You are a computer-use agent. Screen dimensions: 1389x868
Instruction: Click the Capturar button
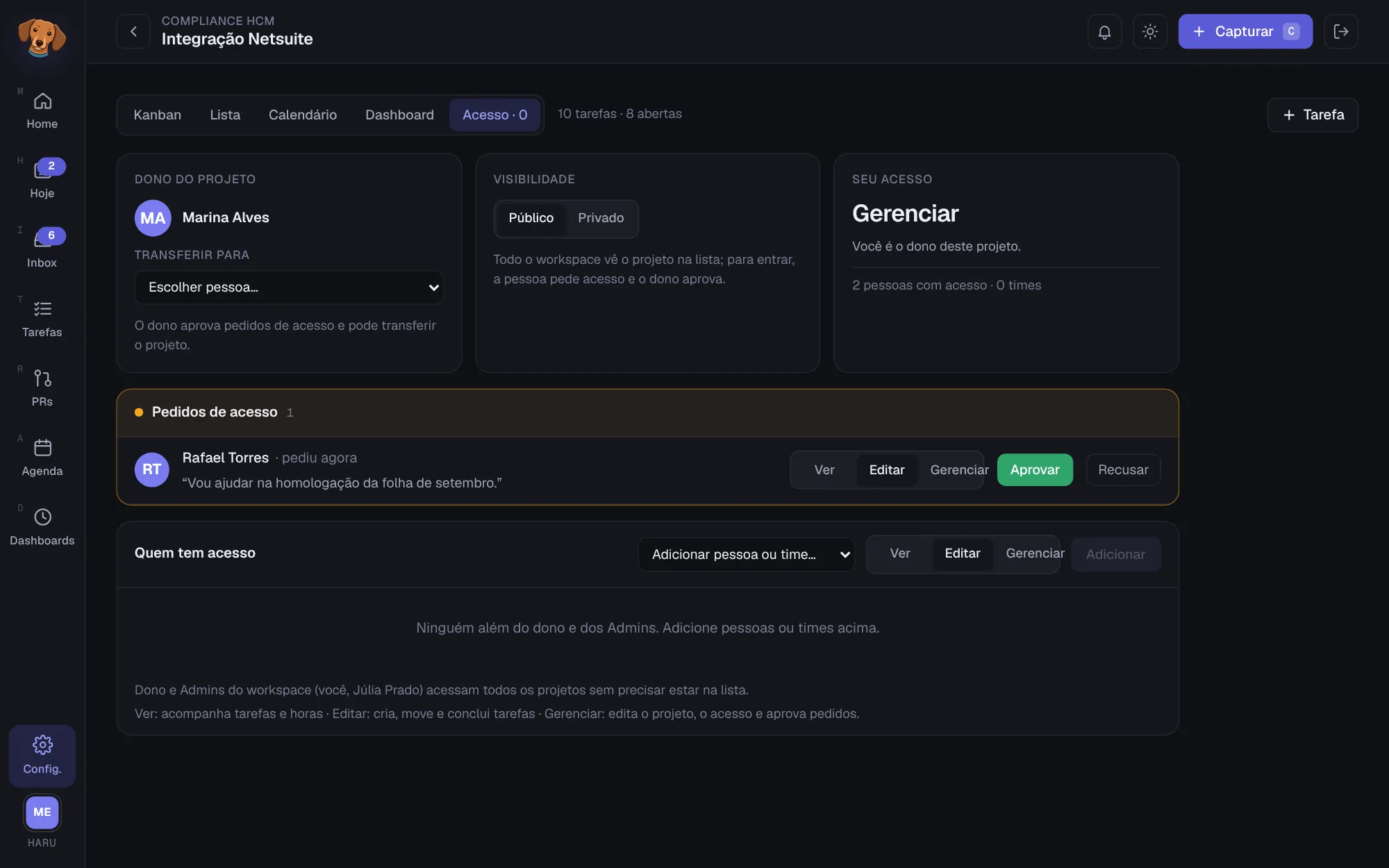1245,31
